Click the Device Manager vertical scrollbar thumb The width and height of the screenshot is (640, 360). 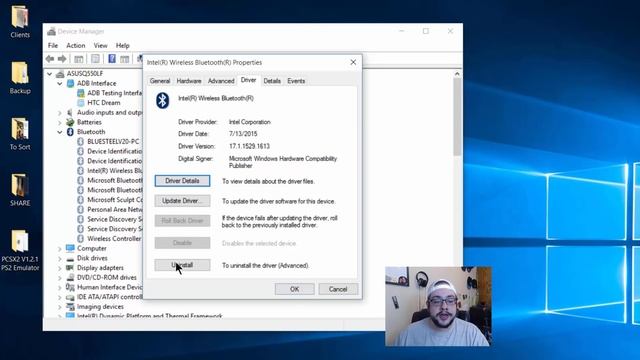pos(457,117)
